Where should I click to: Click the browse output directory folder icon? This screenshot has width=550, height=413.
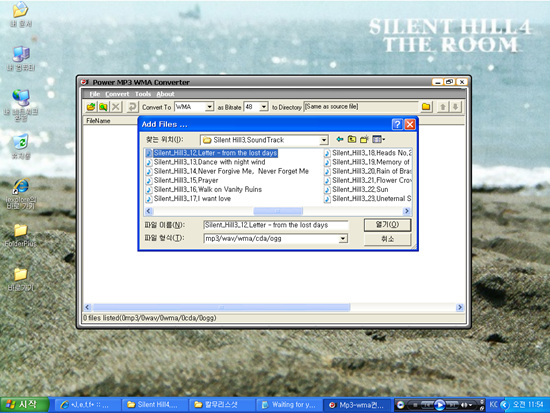[x=426, y=107]
